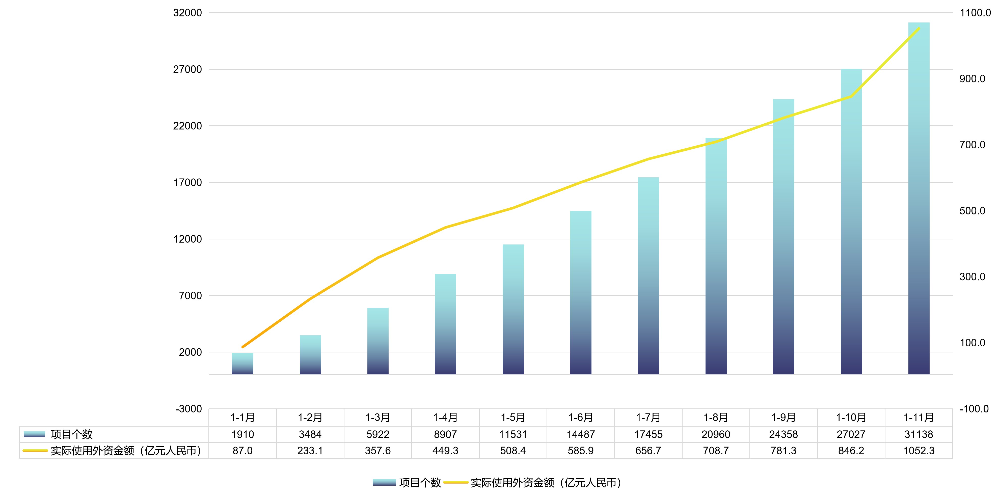Viewport: 1000px width, 500px height.
Task: Select the 1-11月 bar in the chart
Action: click(918, 200)
